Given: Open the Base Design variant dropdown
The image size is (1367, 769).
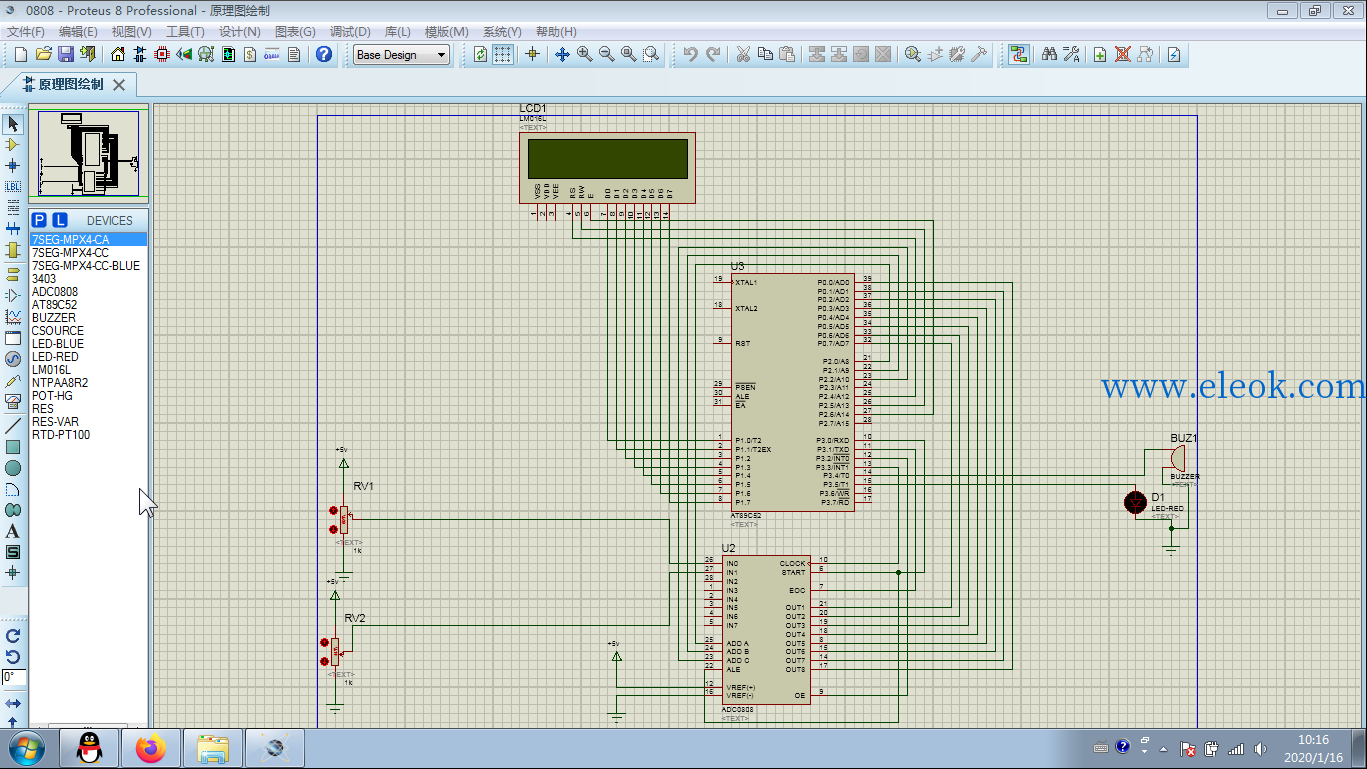Looking at the screenshot, I should (402, 55).
